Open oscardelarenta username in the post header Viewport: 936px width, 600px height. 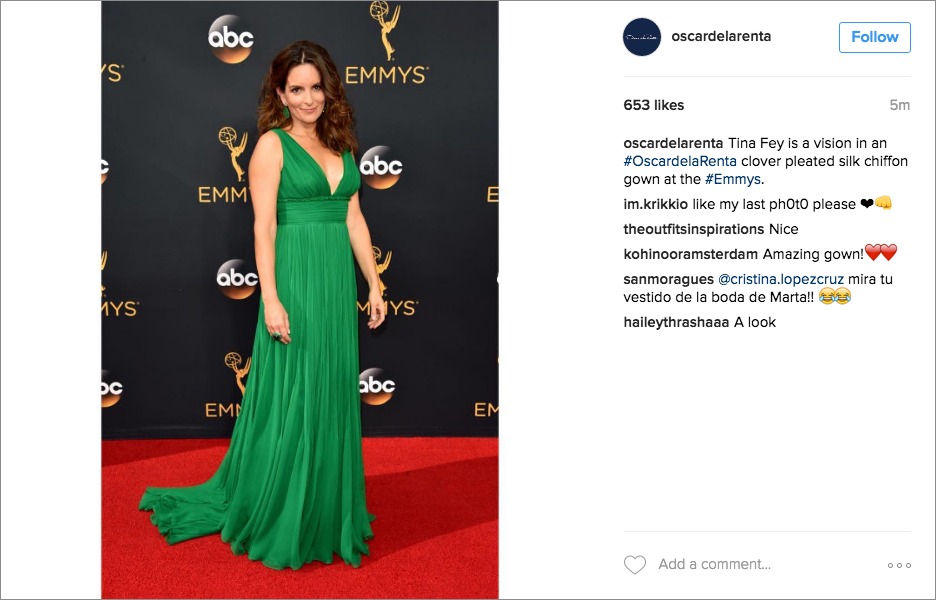click(x=721, y=36)
